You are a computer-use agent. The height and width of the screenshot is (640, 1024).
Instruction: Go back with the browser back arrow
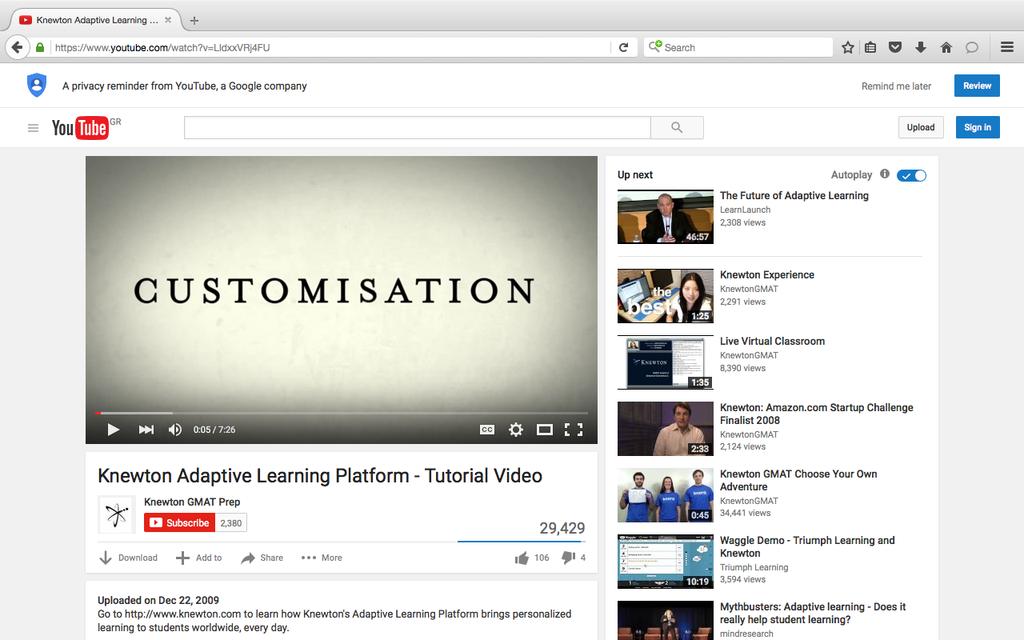(18, 47)
